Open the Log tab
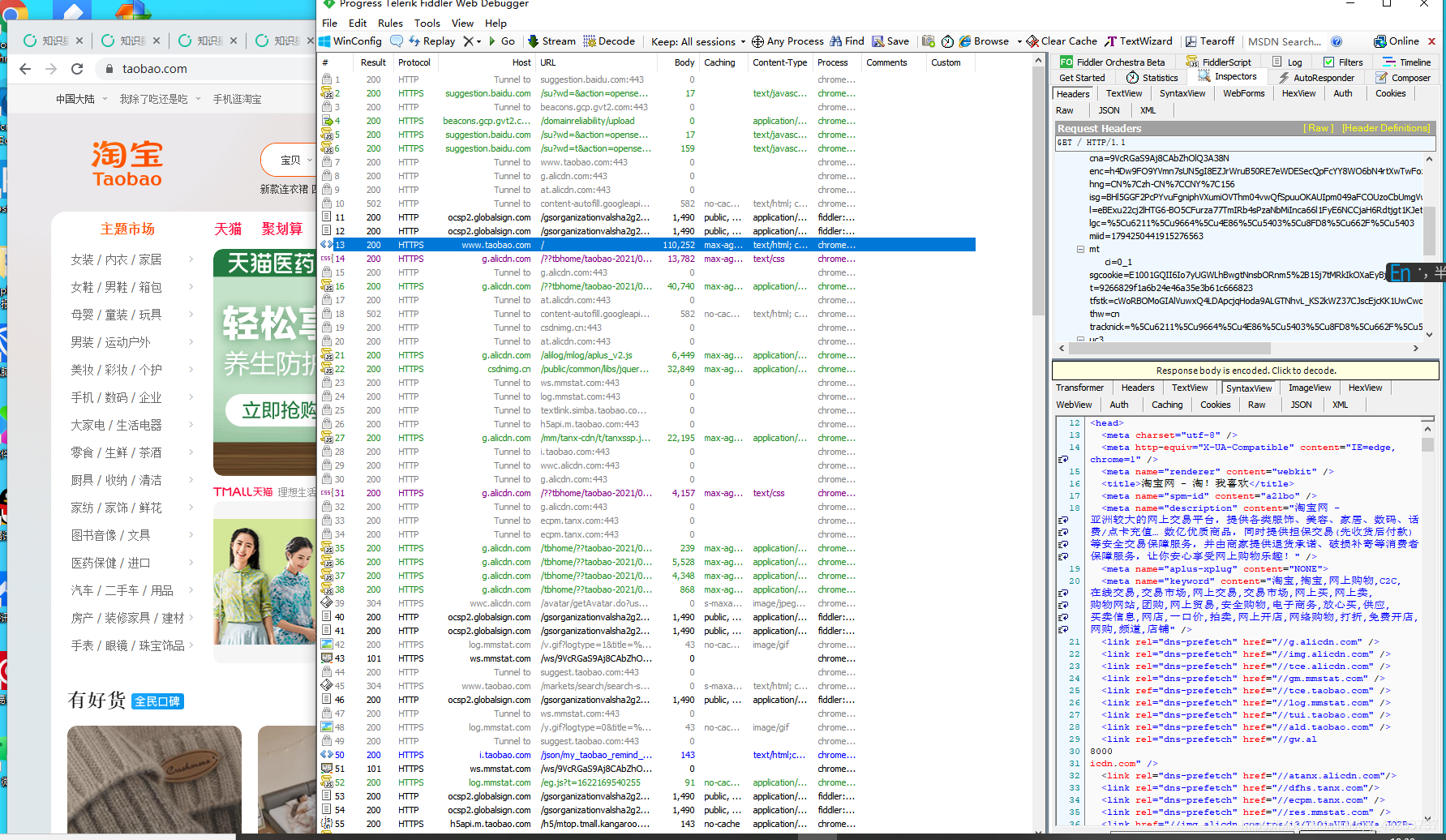 1288,62
